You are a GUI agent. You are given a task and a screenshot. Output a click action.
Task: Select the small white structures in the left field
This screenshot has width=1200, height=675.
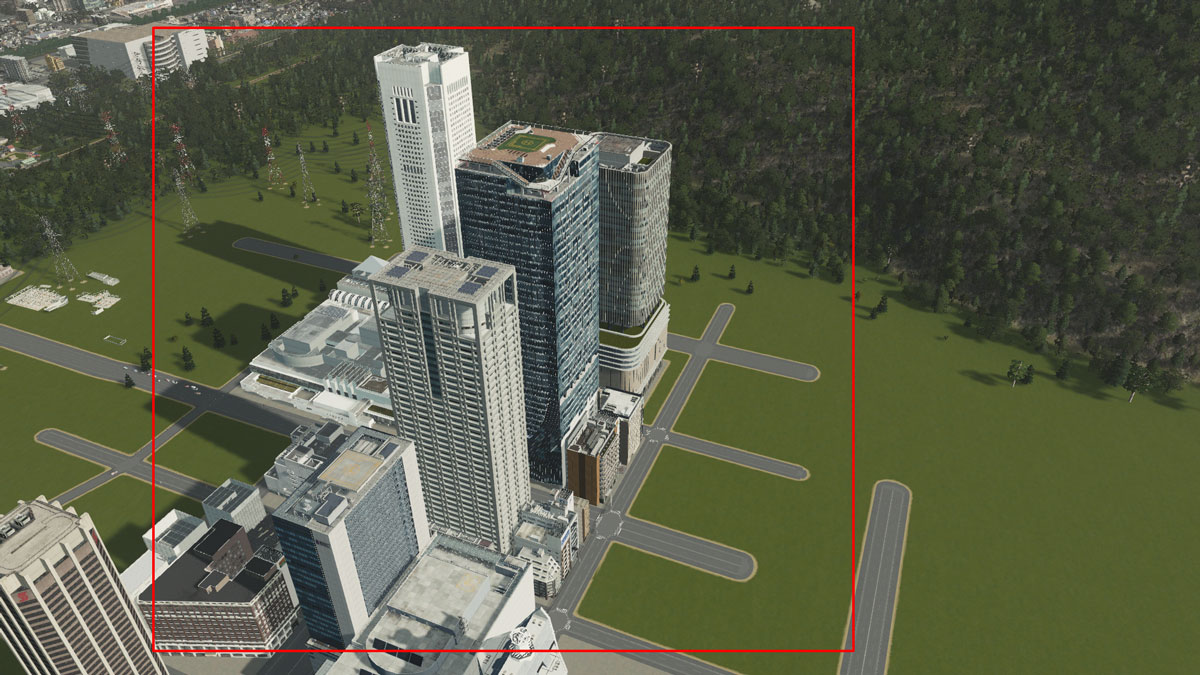point(60,295)
